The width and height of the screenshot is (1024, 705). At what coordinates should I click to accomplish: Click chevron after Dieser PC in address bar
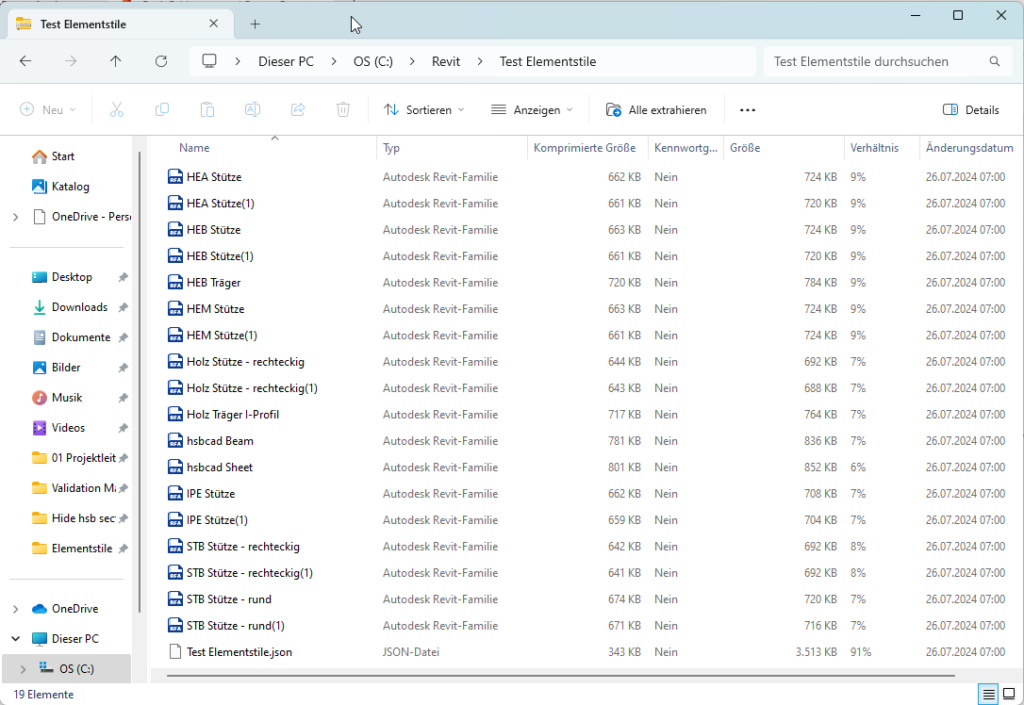(334, 61)
